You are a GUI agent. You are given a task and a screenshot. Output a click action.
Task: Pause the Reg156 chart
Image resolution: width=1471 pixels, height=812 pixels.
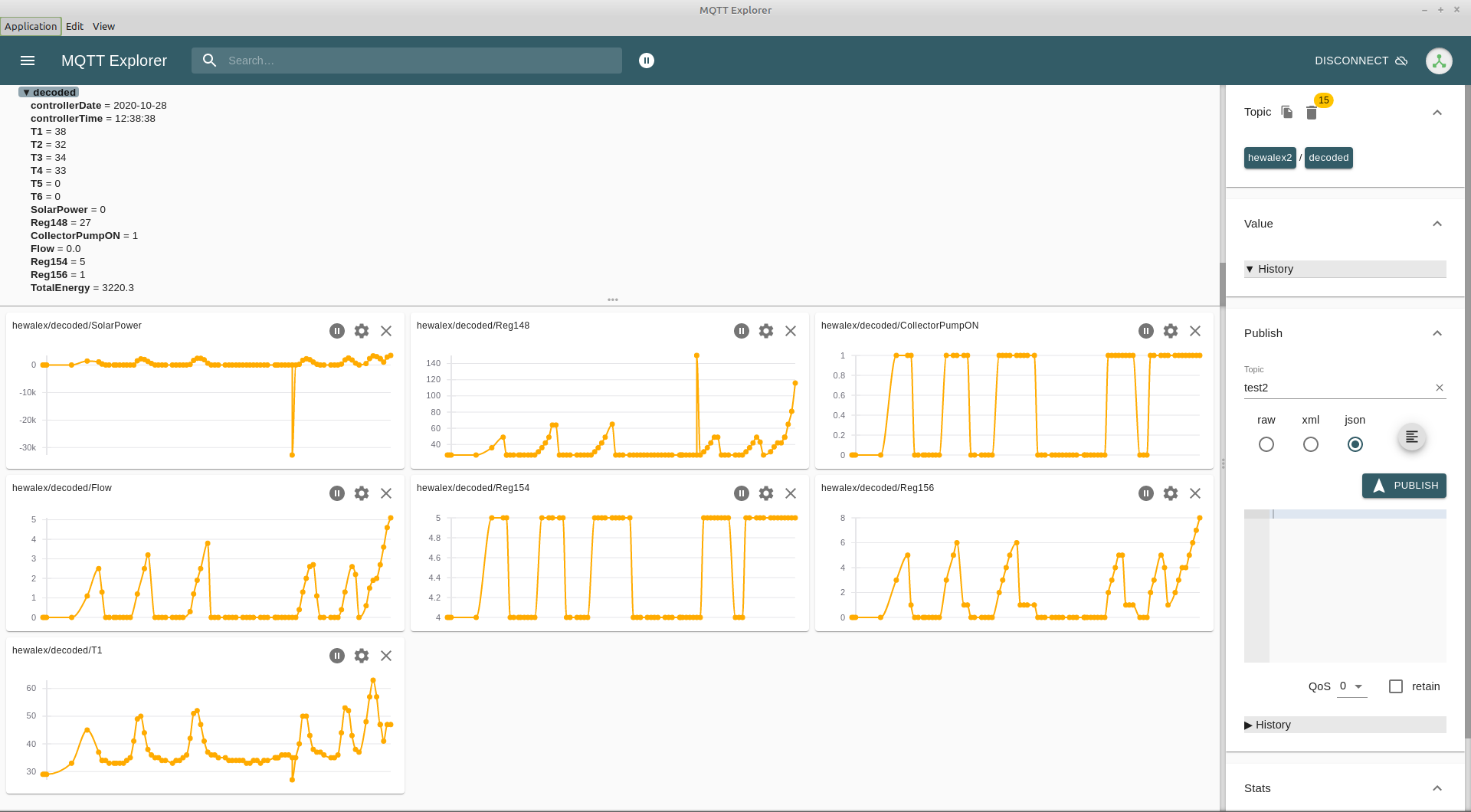[1146, 493]
